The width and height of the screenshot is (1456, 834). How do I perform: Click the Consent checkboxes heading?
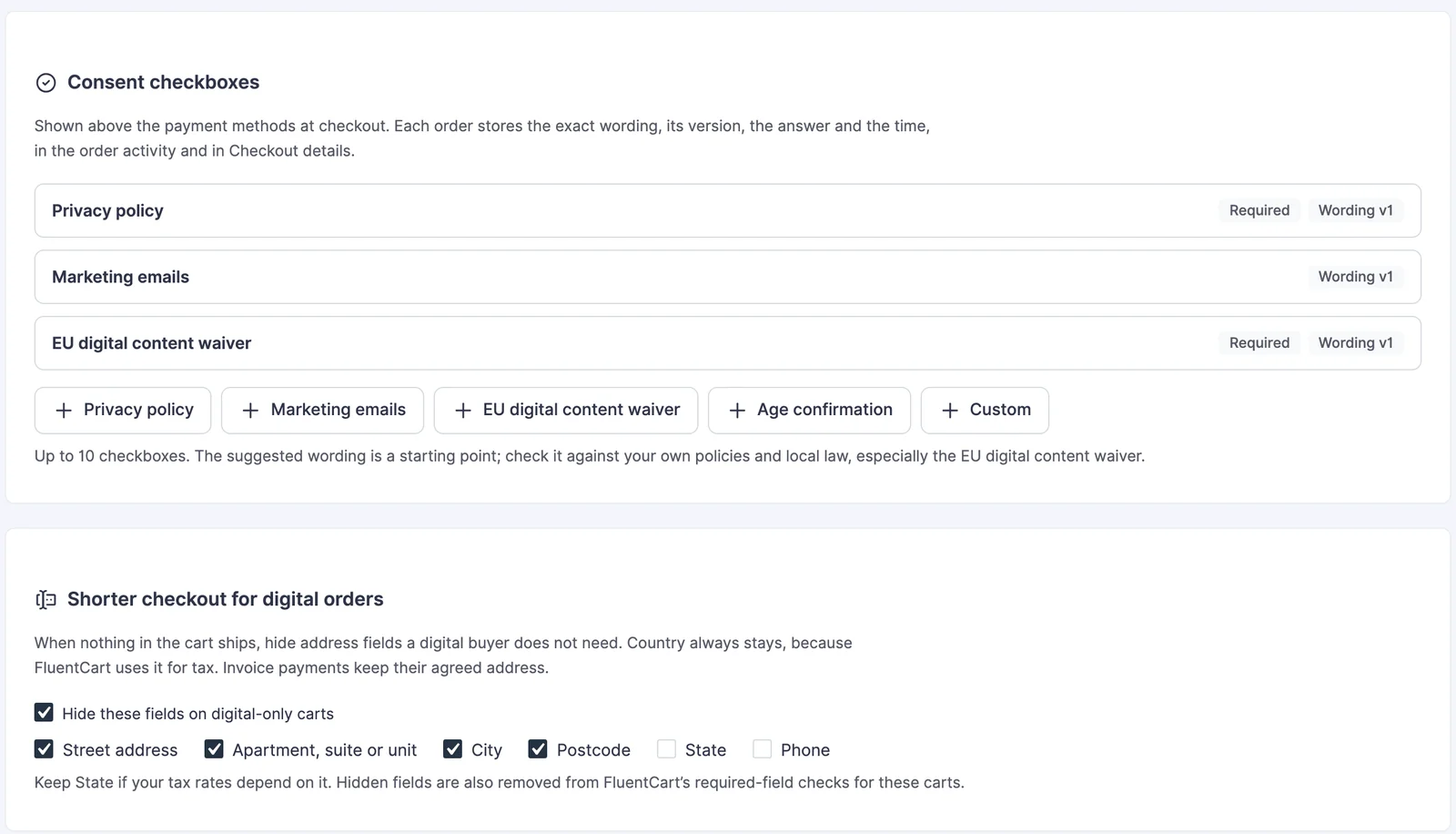click(x=163, y=83)
